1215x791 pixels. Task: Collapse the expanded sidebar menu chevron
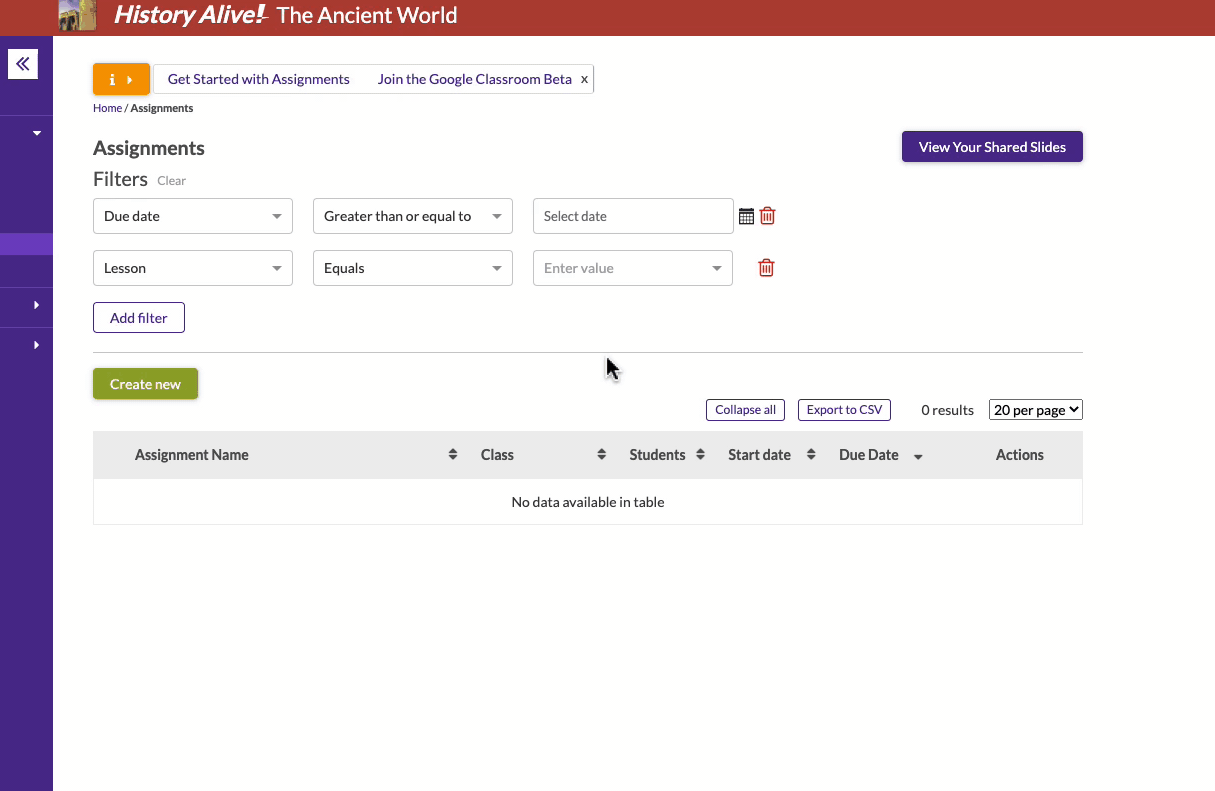coord(37,131)
